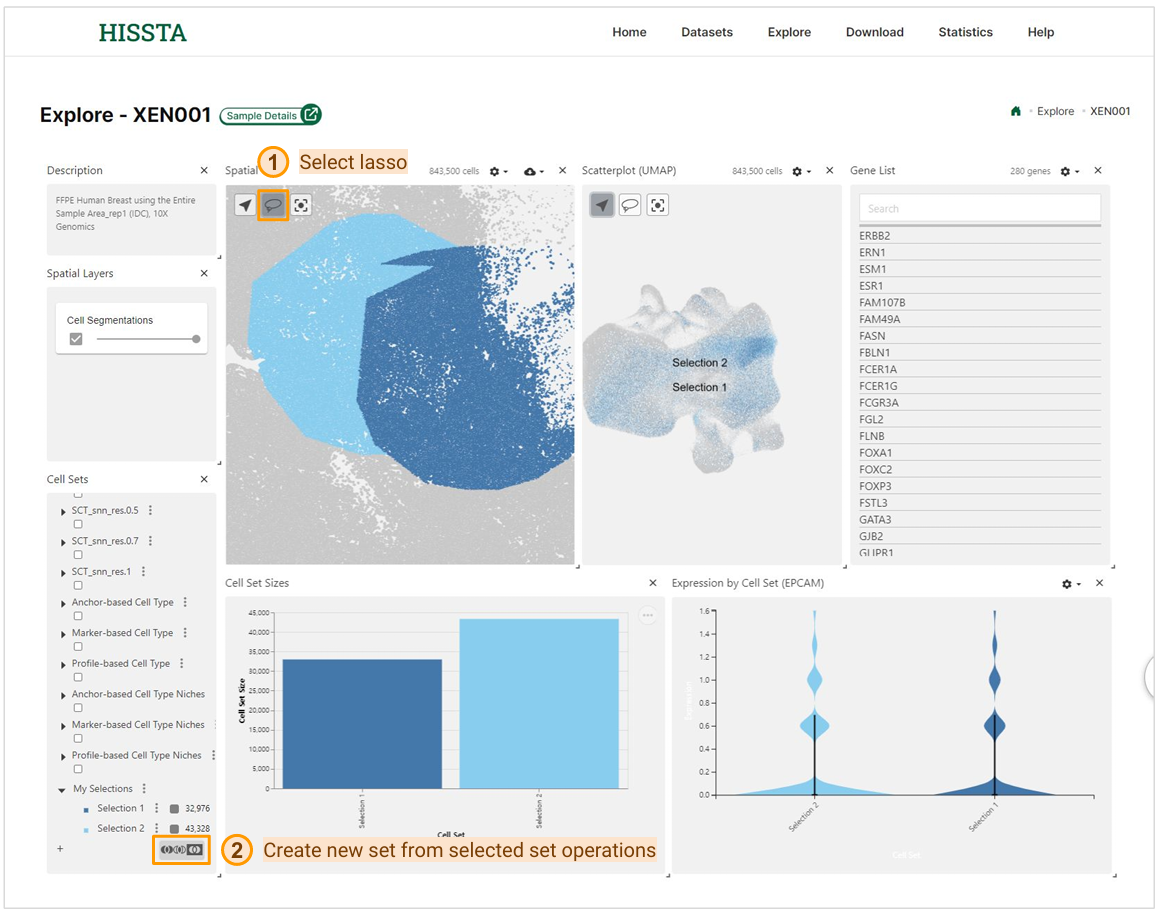Select the pointer tool in Spatial view

tap(245, 205)
